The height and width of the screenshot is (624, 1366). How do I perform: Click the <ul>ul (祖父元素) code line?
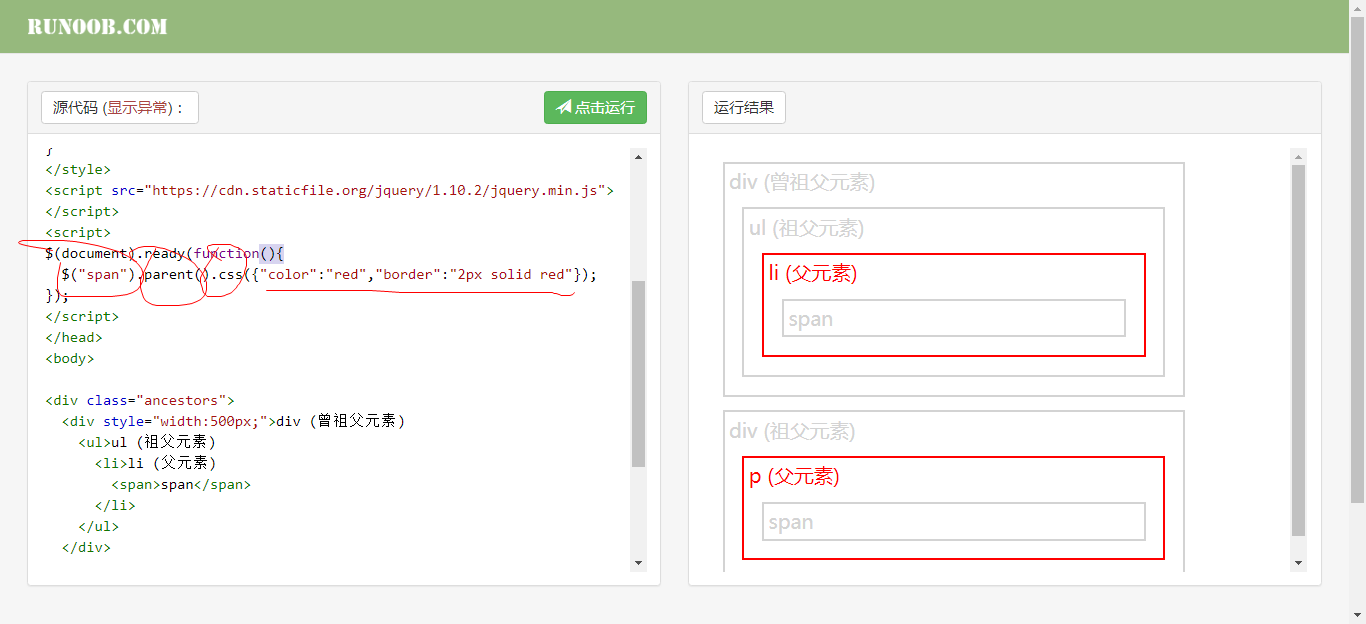click(147, 442)
